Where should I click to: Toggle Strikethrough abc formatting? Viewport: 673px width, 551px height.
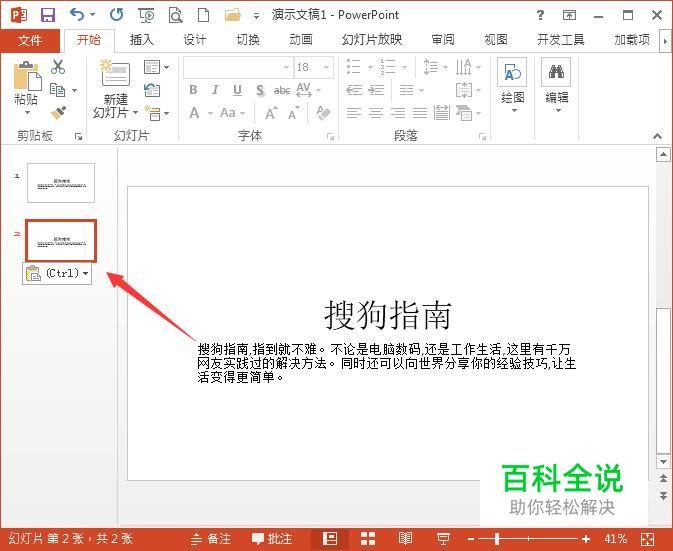tap(282, 91)
